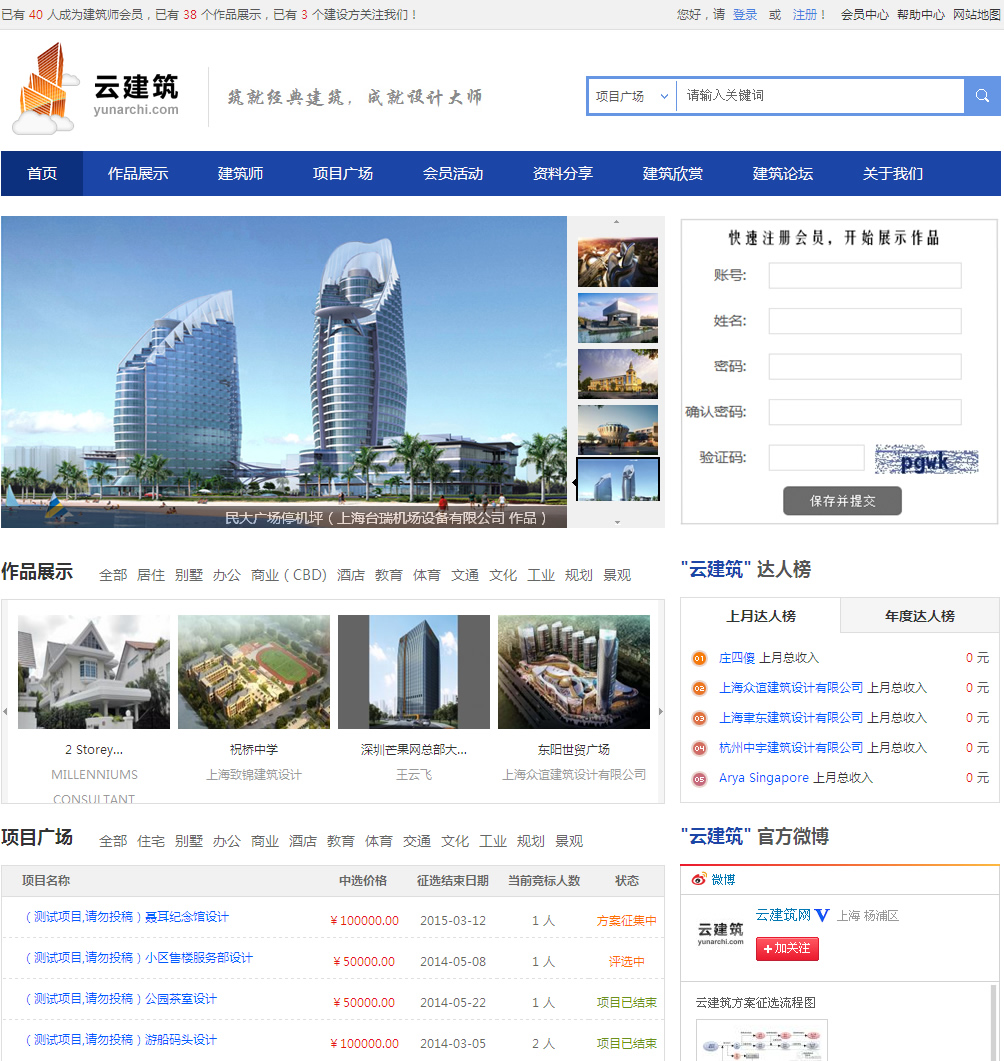The height and width of the screenshot is (1061, 1004).
Task: Select the first slideshow thumbnail
Action: coord(618,262)
